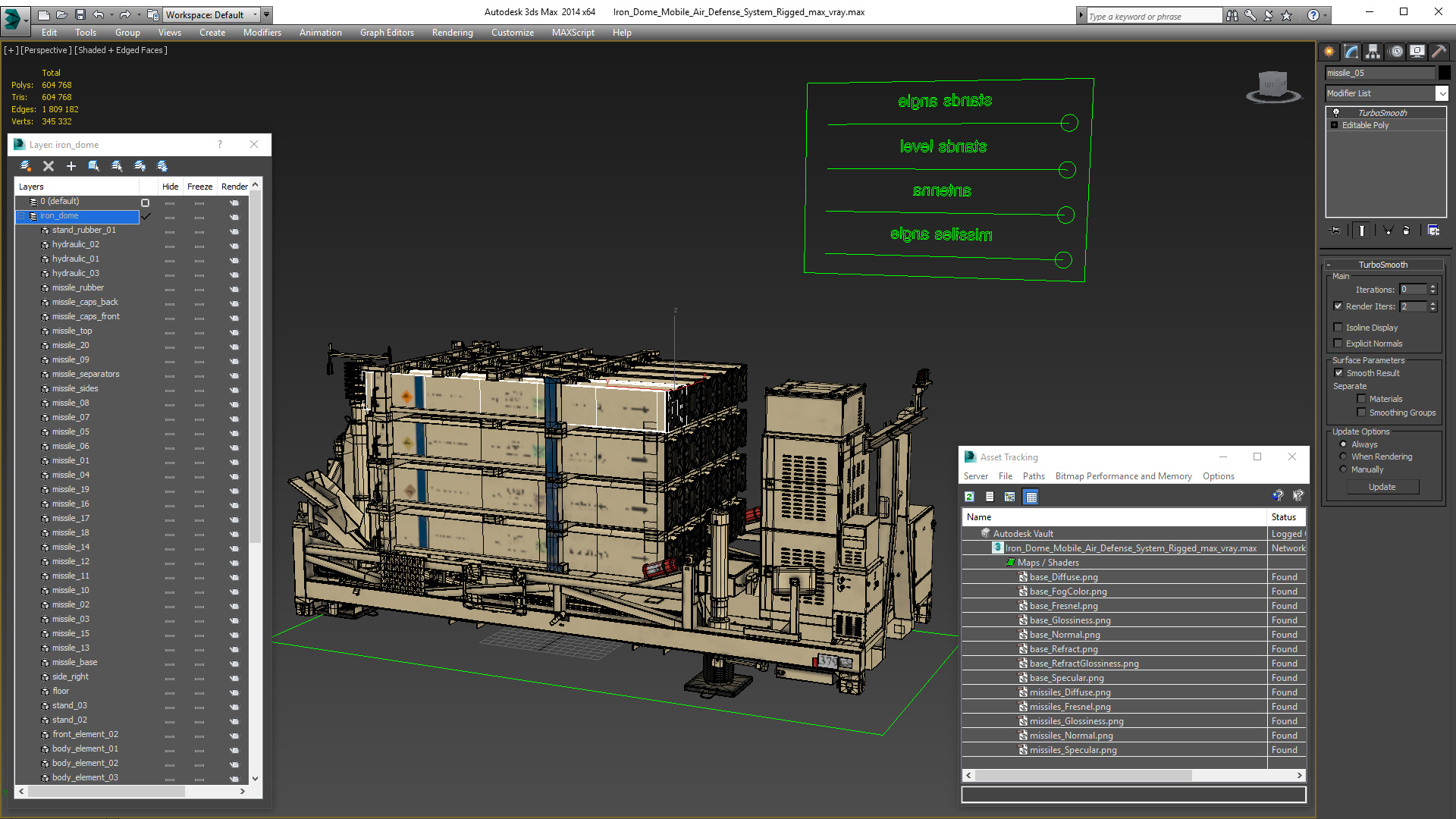Click Delete Layer X icon
Screen dimensions: 1456x819
(49, 166)
